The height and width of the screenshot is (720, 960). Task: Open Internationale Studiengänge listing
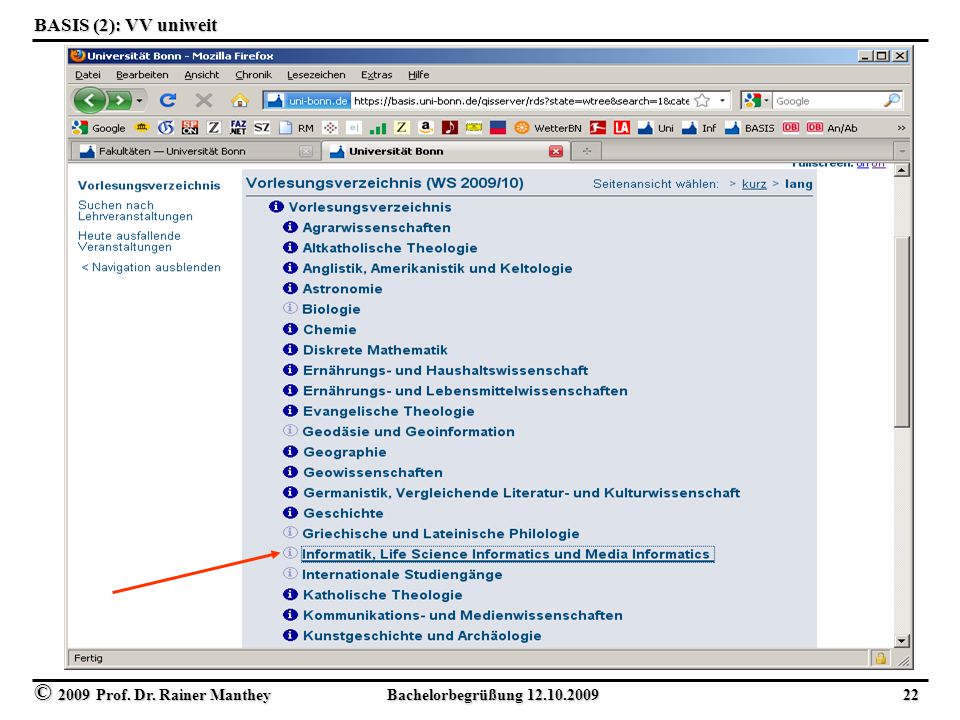(402, 574)
